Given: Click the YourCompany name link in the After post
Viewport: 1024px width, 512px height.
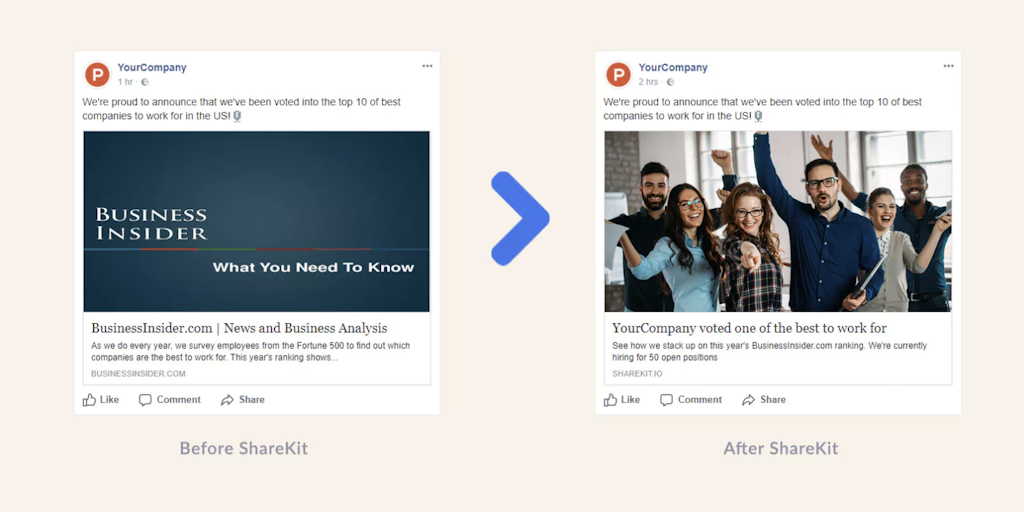Looking at the screenshot, I should click(673, 67).
